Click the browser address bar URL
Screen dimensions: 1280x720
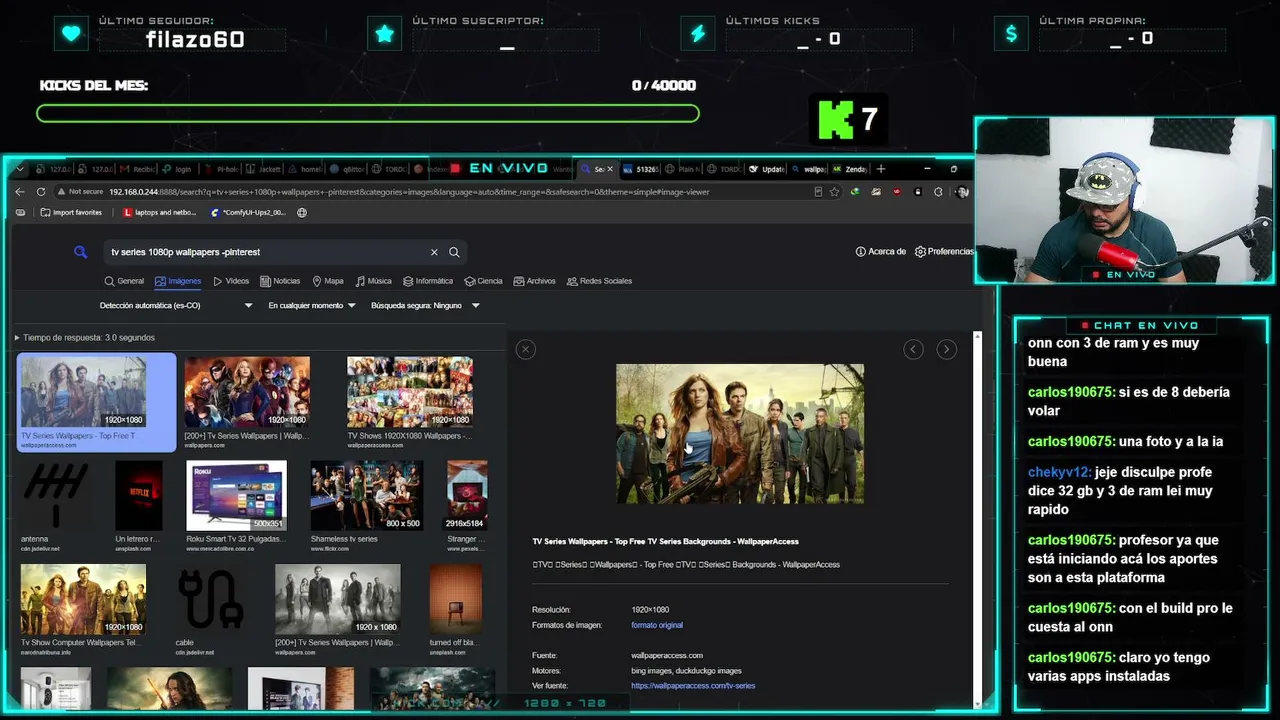[x=410, y=192]
